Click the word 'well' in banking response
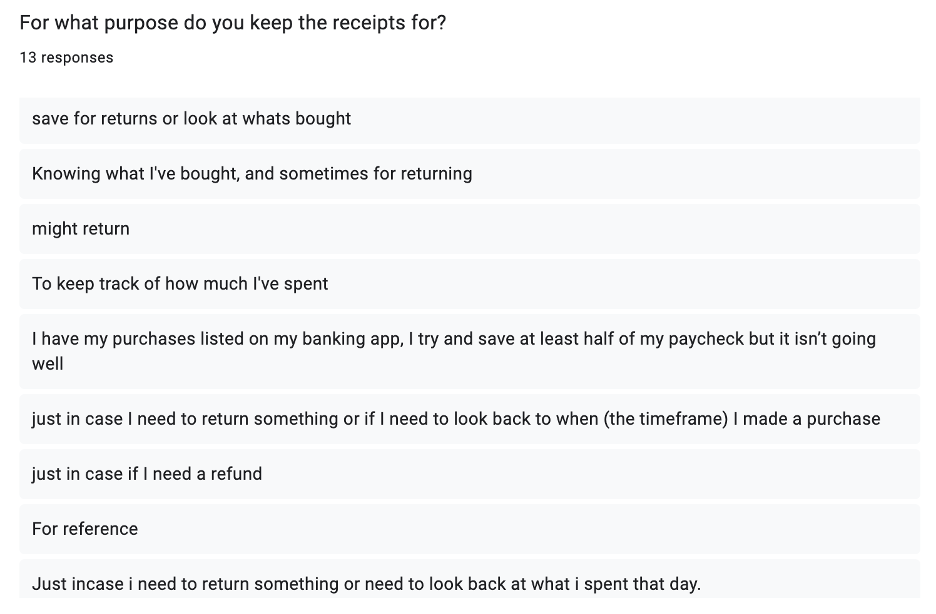 (x=48, y=364)
